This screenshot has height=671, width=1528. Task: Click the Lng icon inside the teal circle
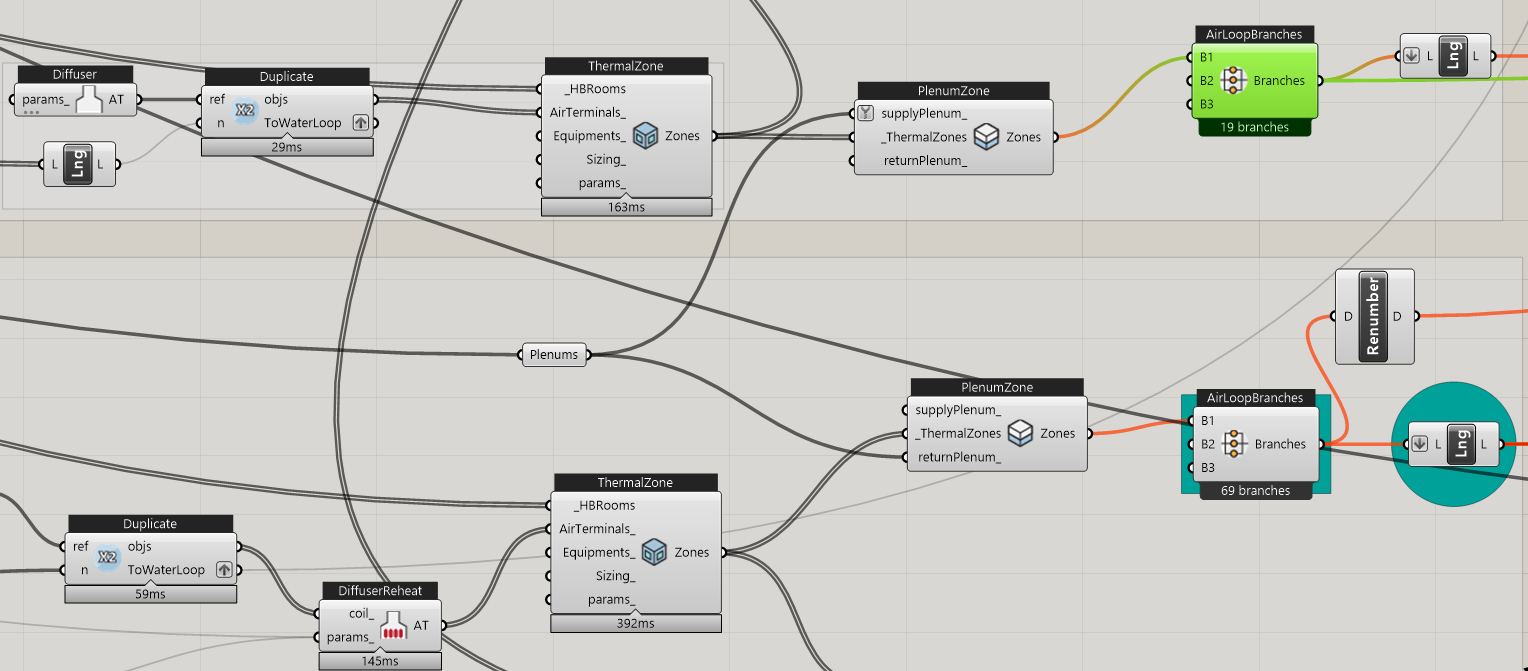click(x=1459, y=444)
